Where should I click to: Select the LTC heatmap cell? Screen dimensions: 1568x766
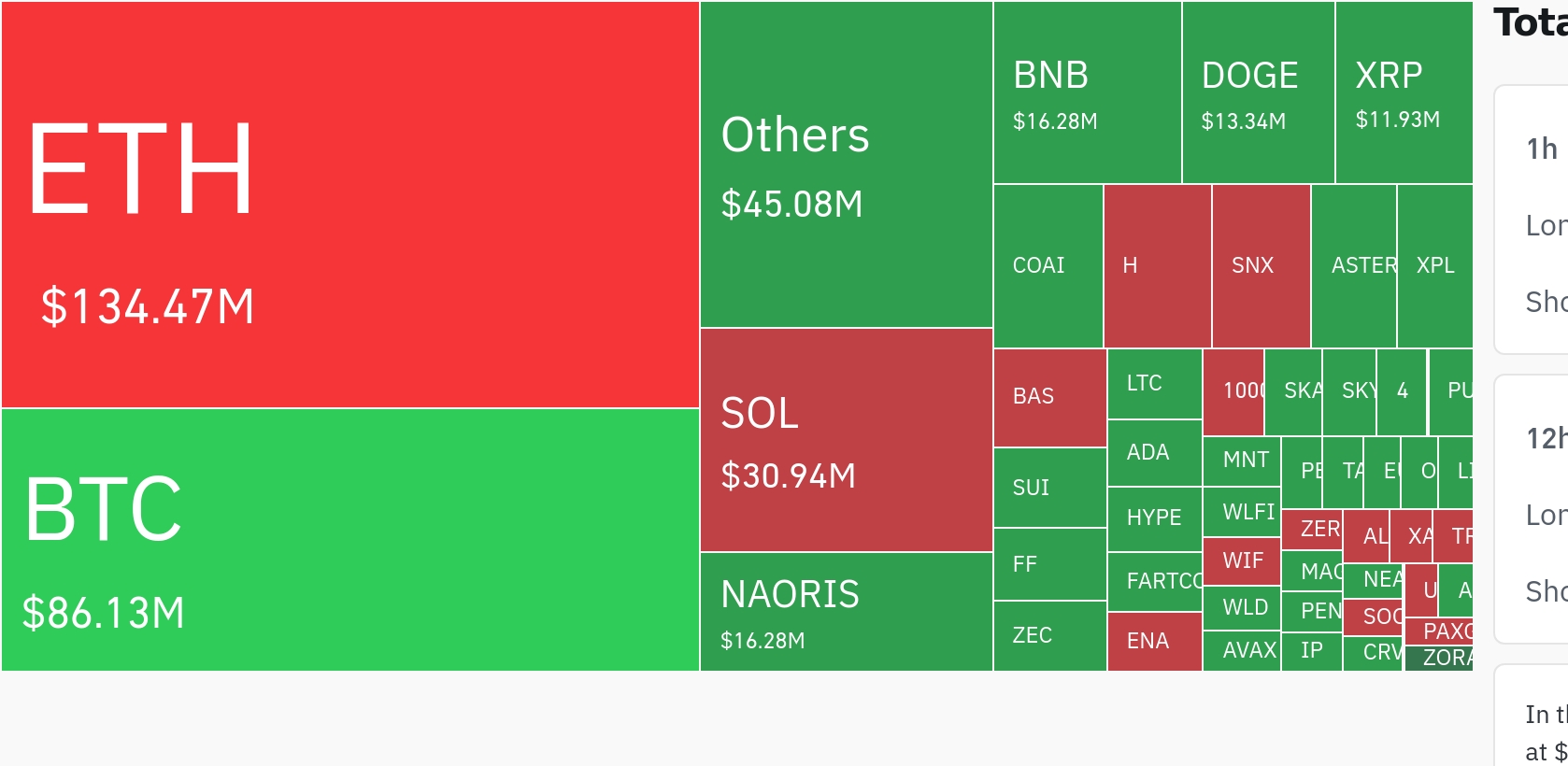[1154, 384]
